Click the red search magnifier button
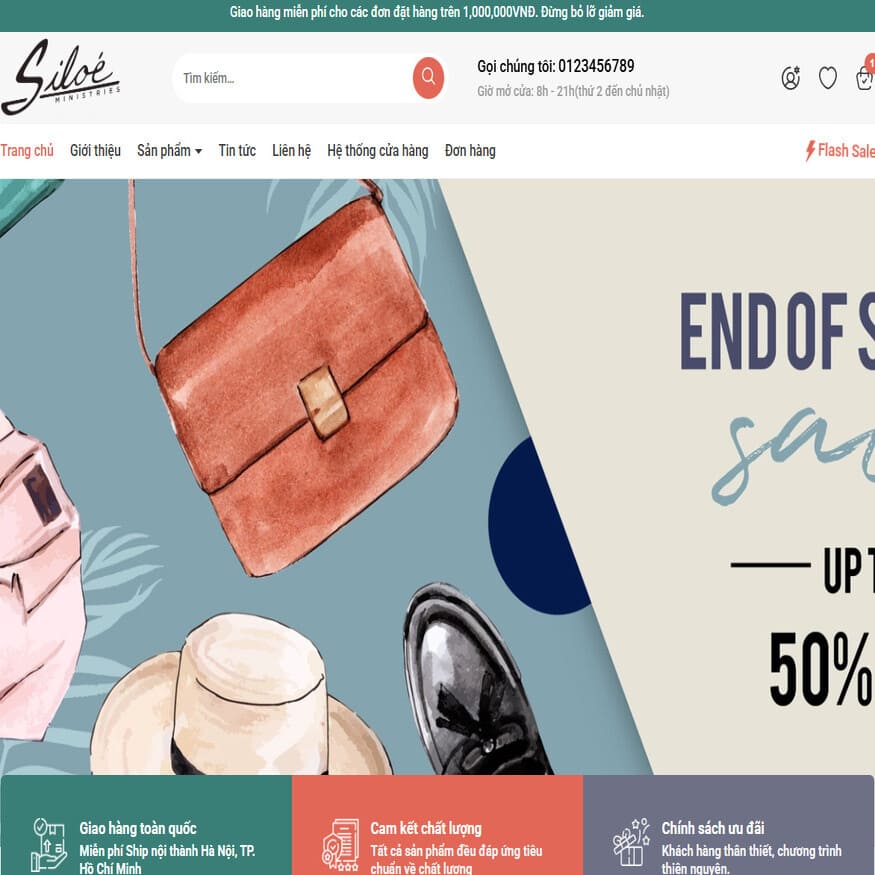Screen dimensions: 875x875 point(428,78)
